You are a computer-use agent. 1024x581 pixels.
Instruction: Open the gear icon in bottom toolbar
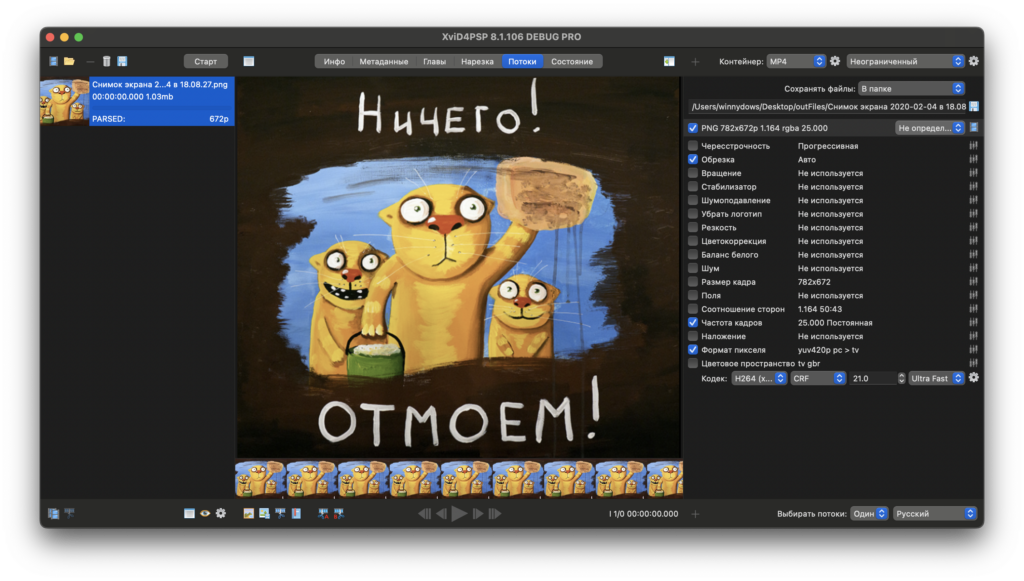click(221, 514)
